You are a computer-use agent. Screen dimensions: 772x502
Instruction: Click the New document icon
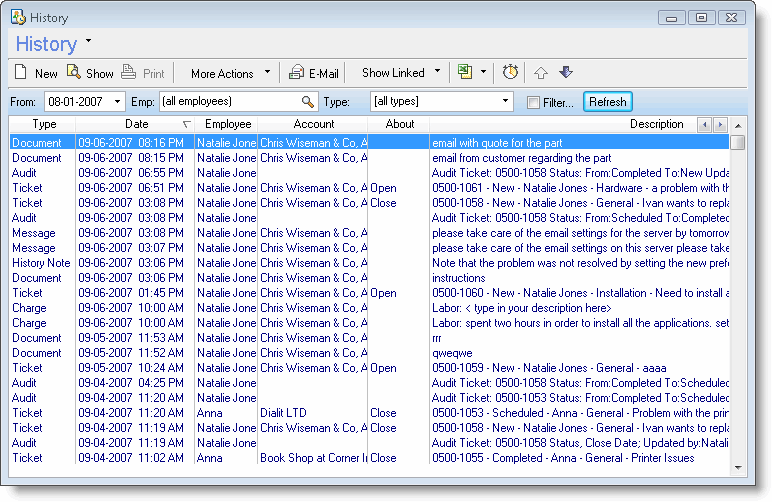pyautogui.click(x=20, y=72)
